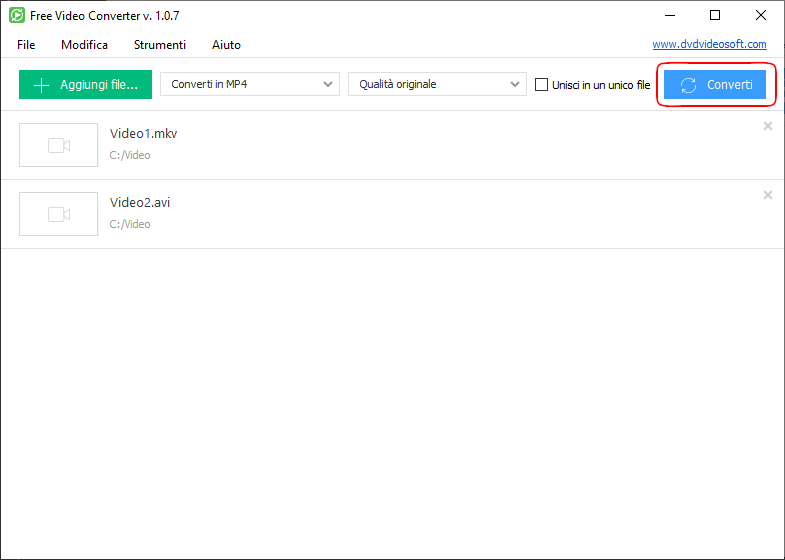The height and width of the screenshot is (560, 785).
Task: Click the Free Video Converter app icon
Action: (17, 16)
